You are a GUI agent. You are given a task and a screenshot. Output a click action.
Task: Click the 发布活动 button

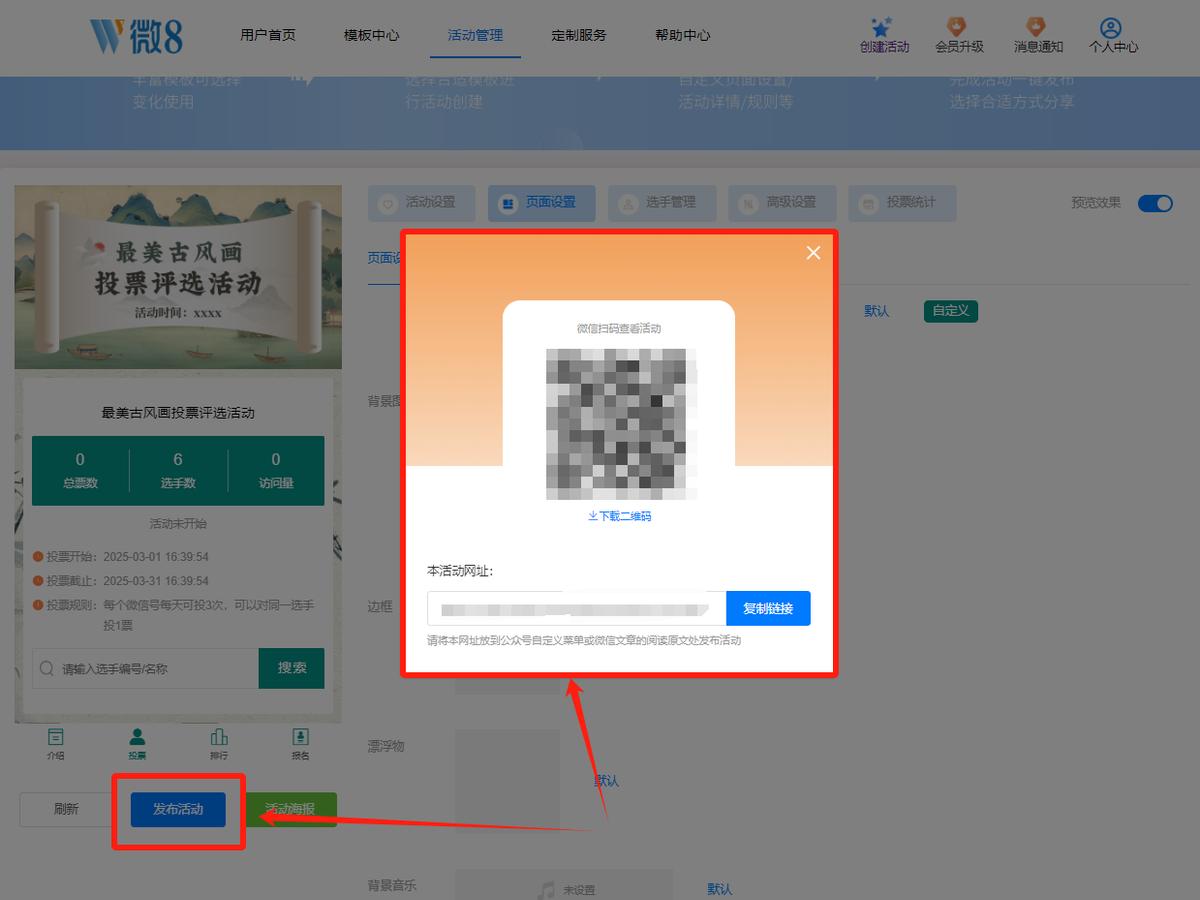(178, 810)
